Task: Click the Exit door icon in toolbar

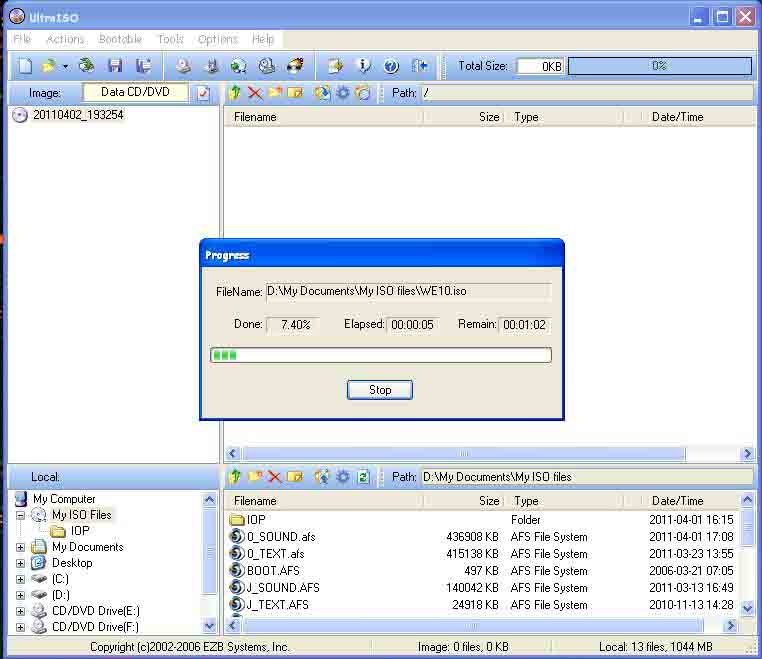Action: pyautogui.click(x=419, y=66)
